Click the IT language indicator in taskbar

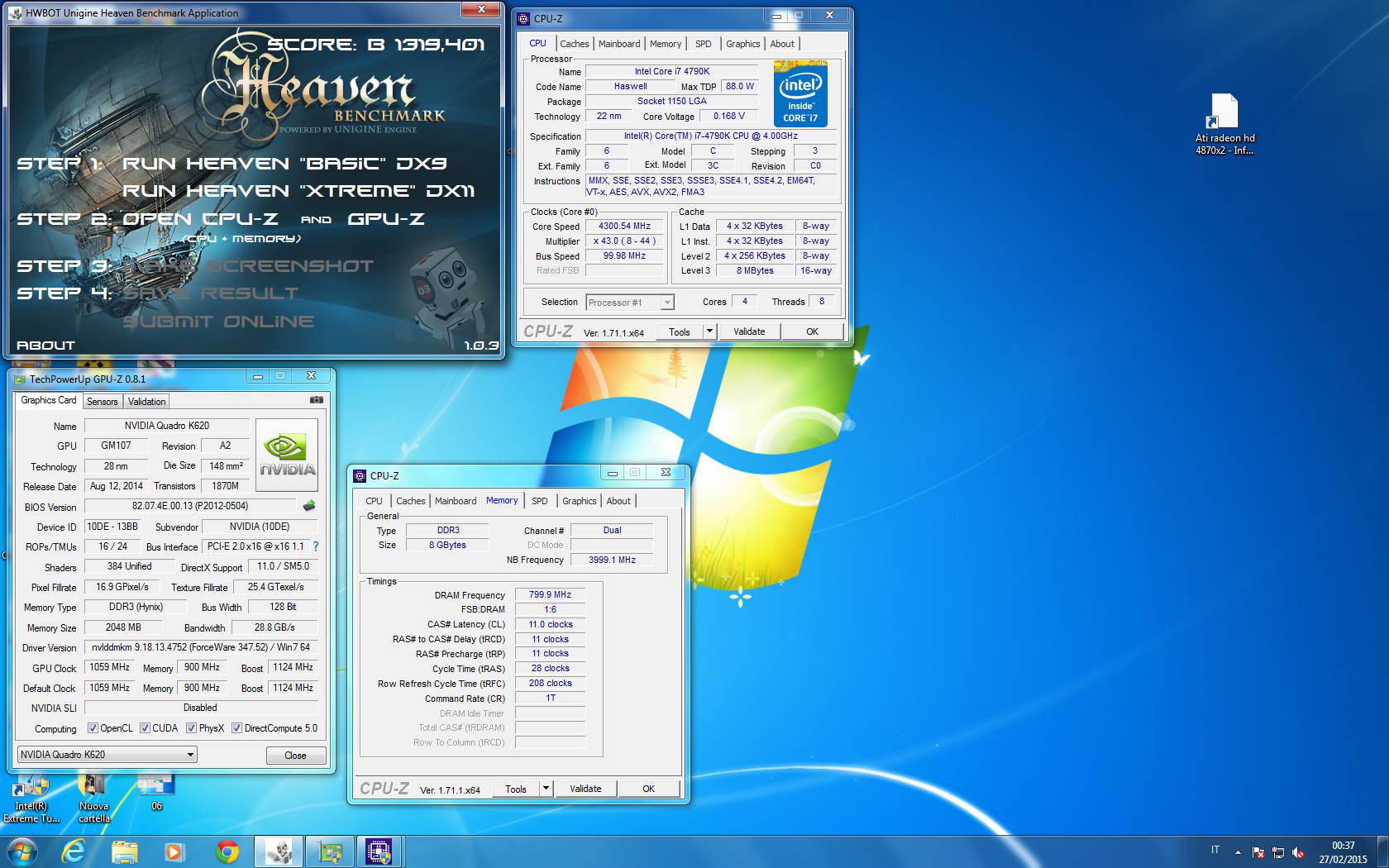tap(1215, 850)
